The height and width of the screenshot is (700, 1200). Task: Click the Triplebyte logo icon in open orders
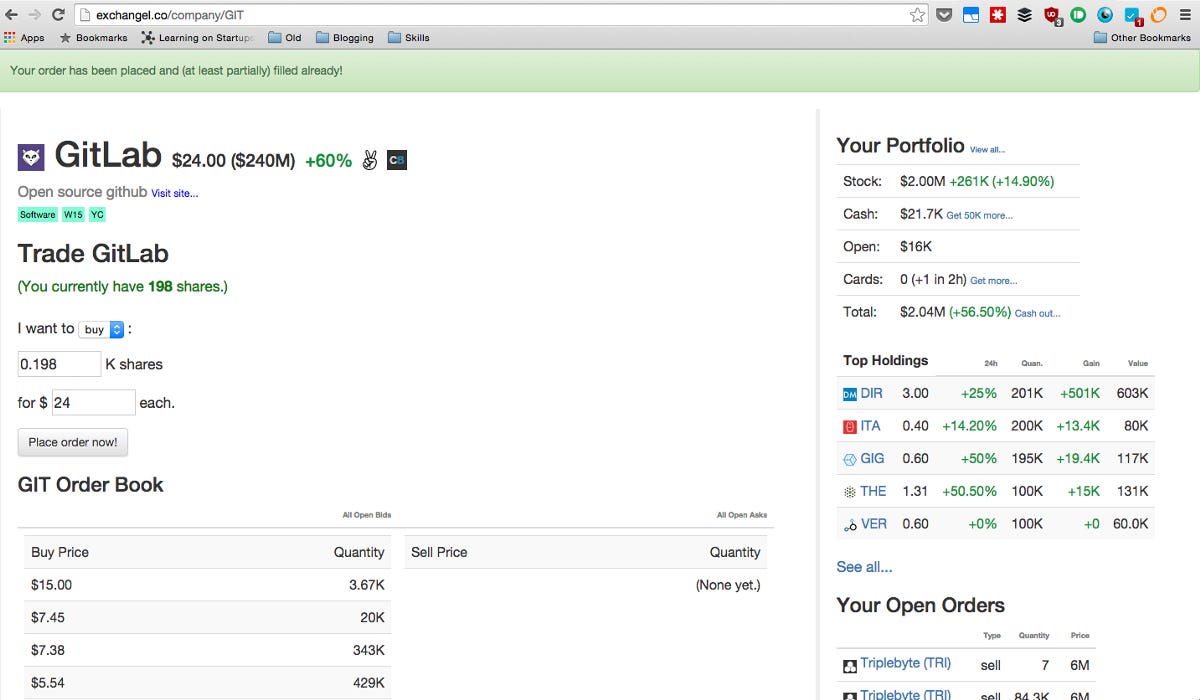tap(850, 666)
